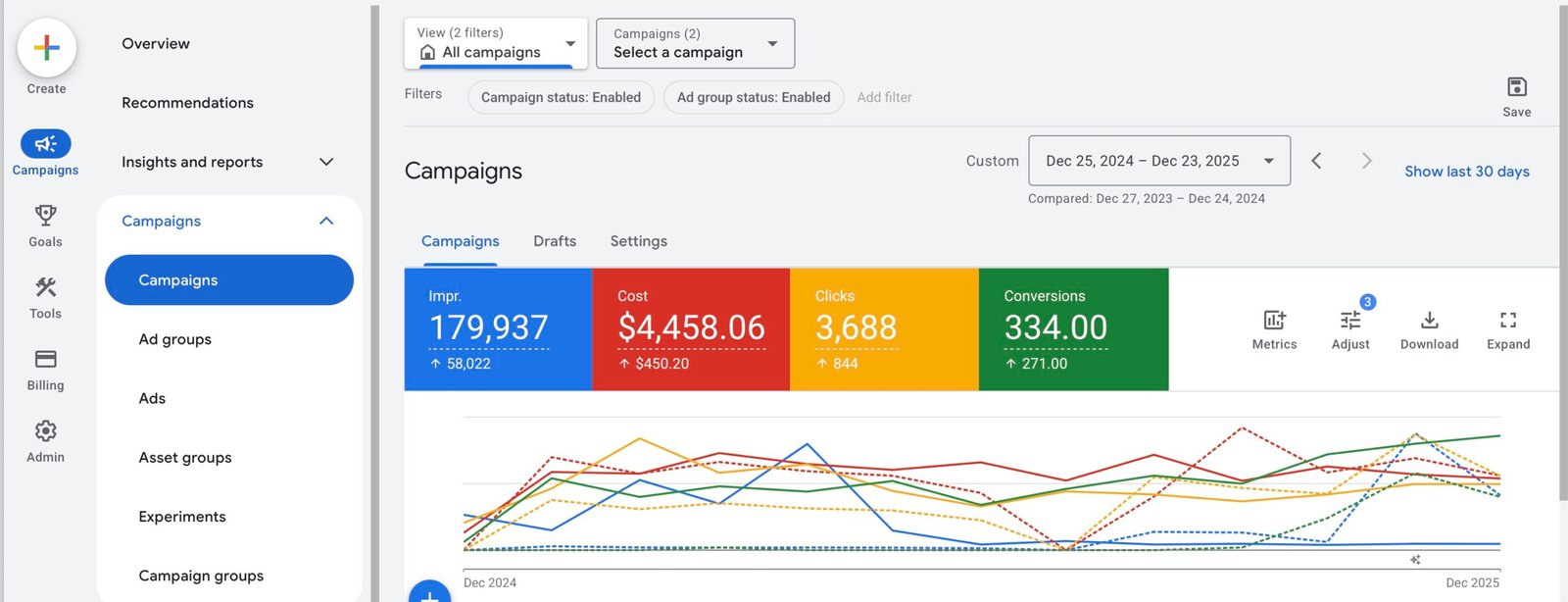Image resolution: width=1568 pixels, height=602 pixels.
Task: Click the Create plus icon
Action: tap(46, 48)
